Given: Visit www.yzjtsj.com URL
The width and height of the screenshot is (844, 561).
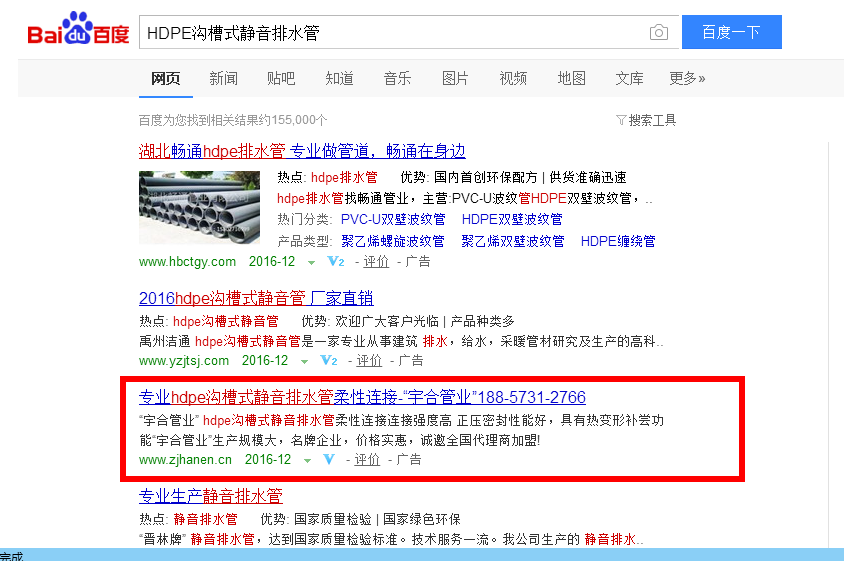Looking at the screenshot, I should pos(184,361).
